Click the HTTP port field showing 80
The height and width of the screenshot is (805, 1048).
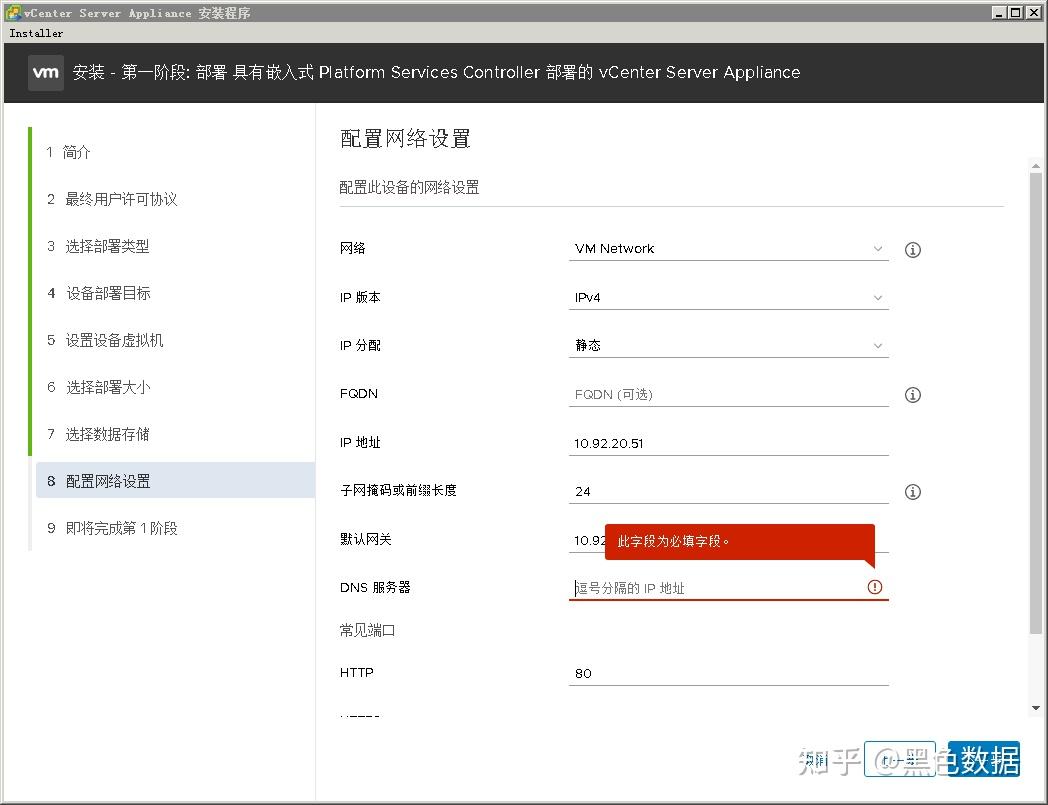tap(729, 673)
